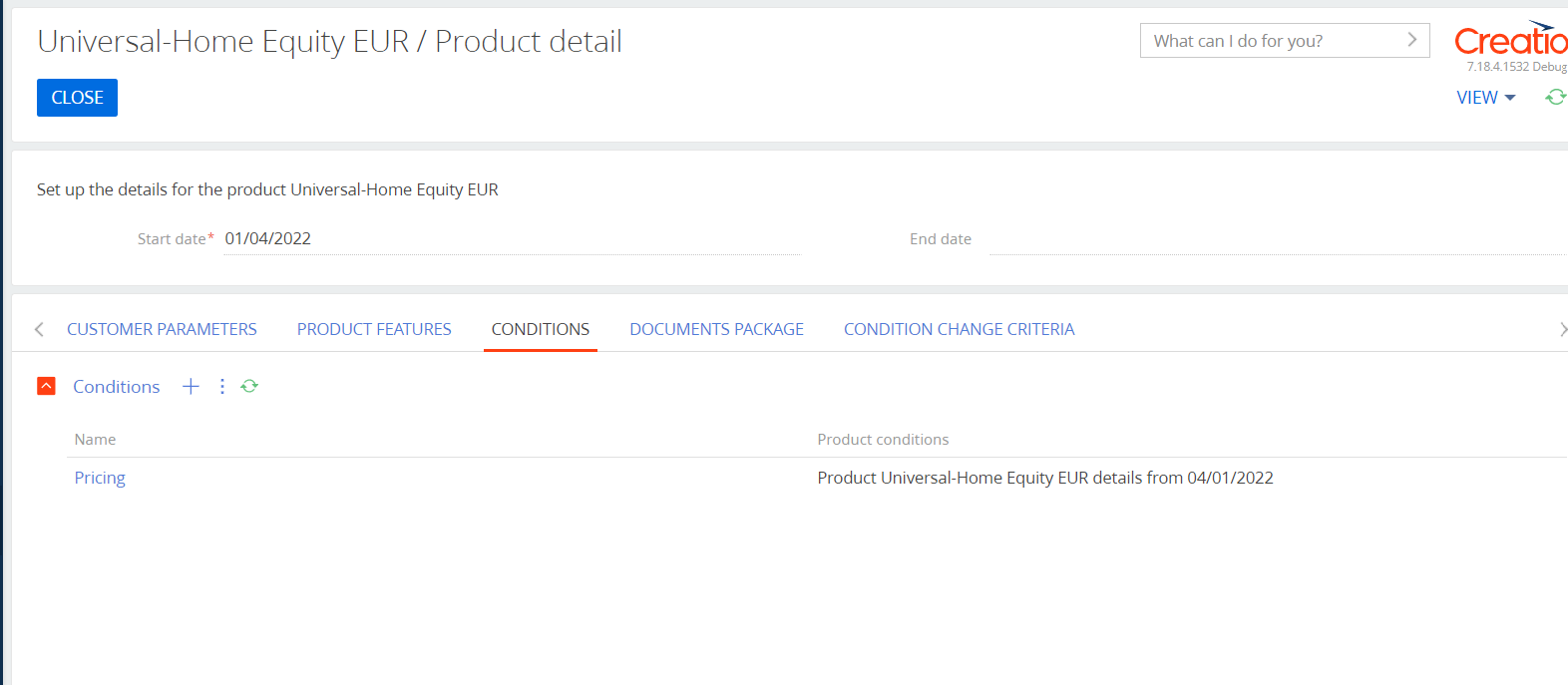Select the Conditions tab
The width and height of the screenshot is (1568, 685).
coord(541,329)
